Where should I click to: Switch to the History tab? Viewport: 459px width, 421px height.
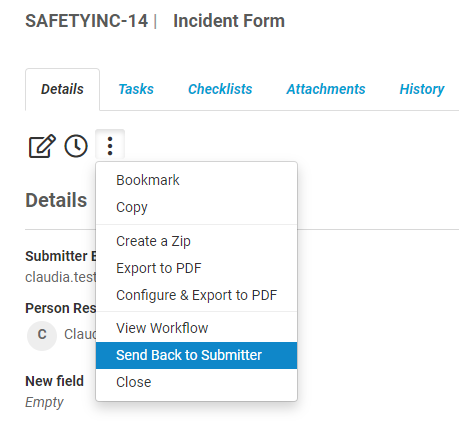point(422,89)
